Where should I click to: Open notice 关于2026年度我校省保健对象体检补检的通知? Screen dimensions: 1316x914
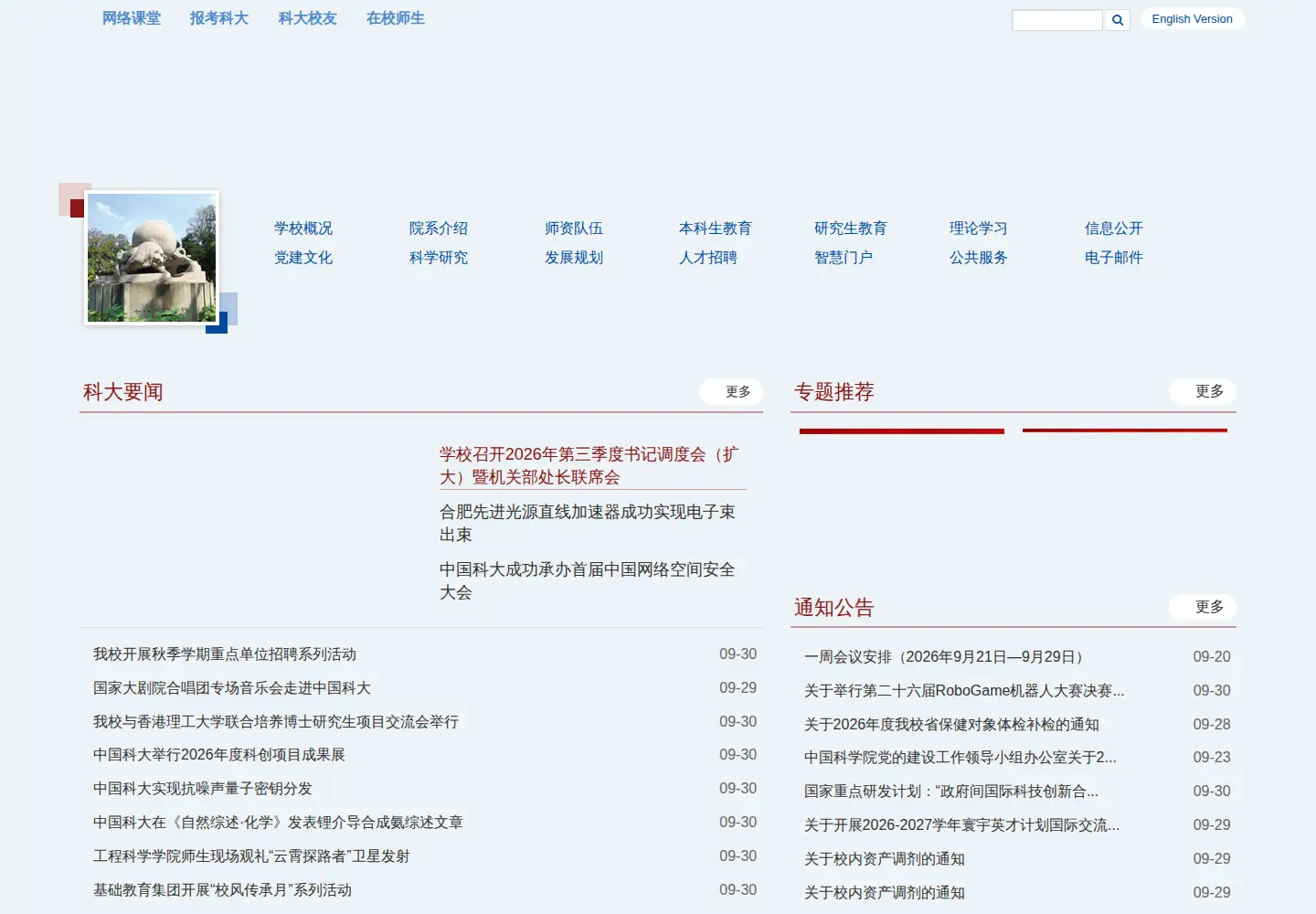951,725
